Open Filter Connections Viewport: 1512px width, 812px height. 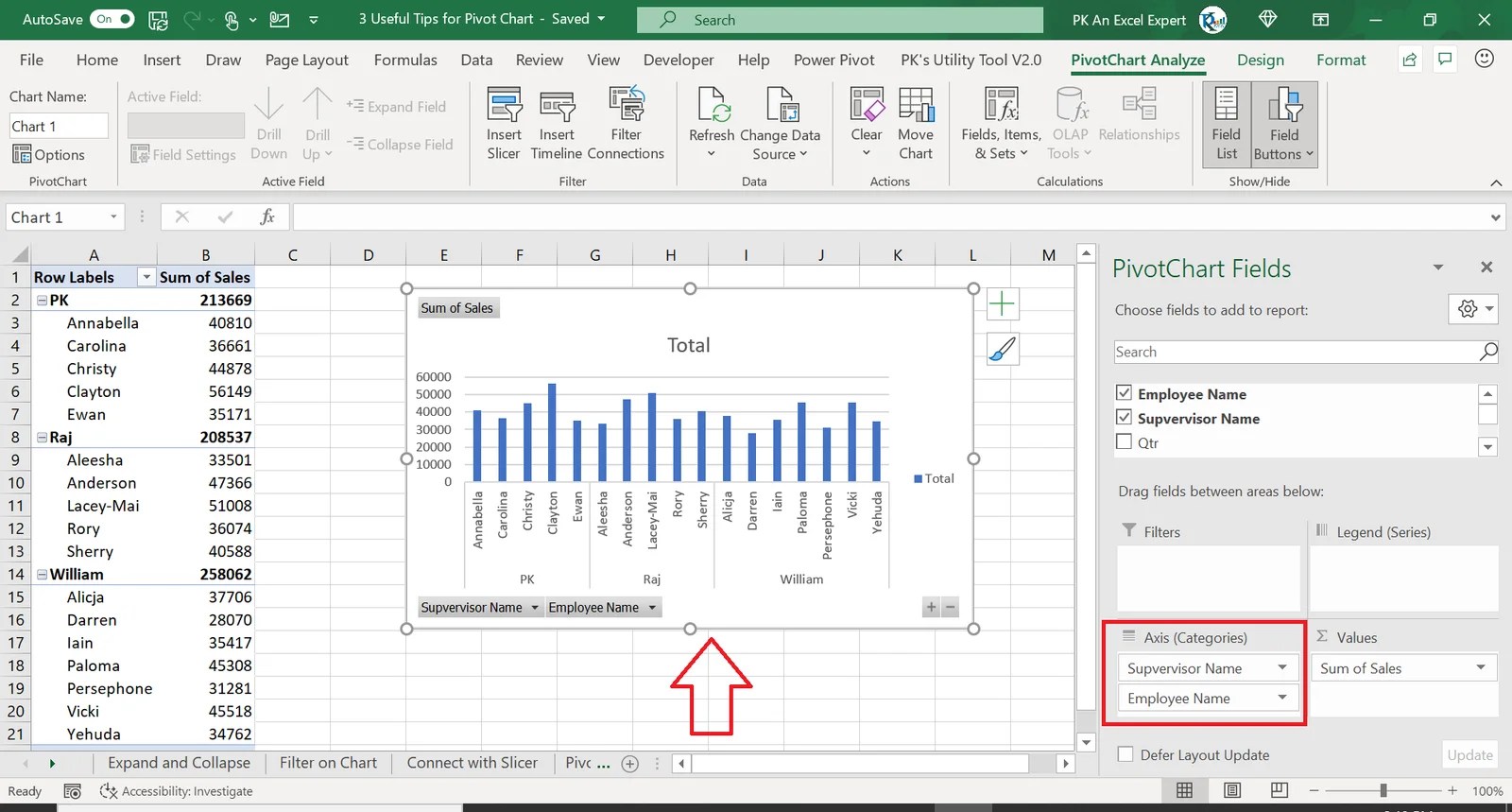pyautogui.click(x=626, y=123)
